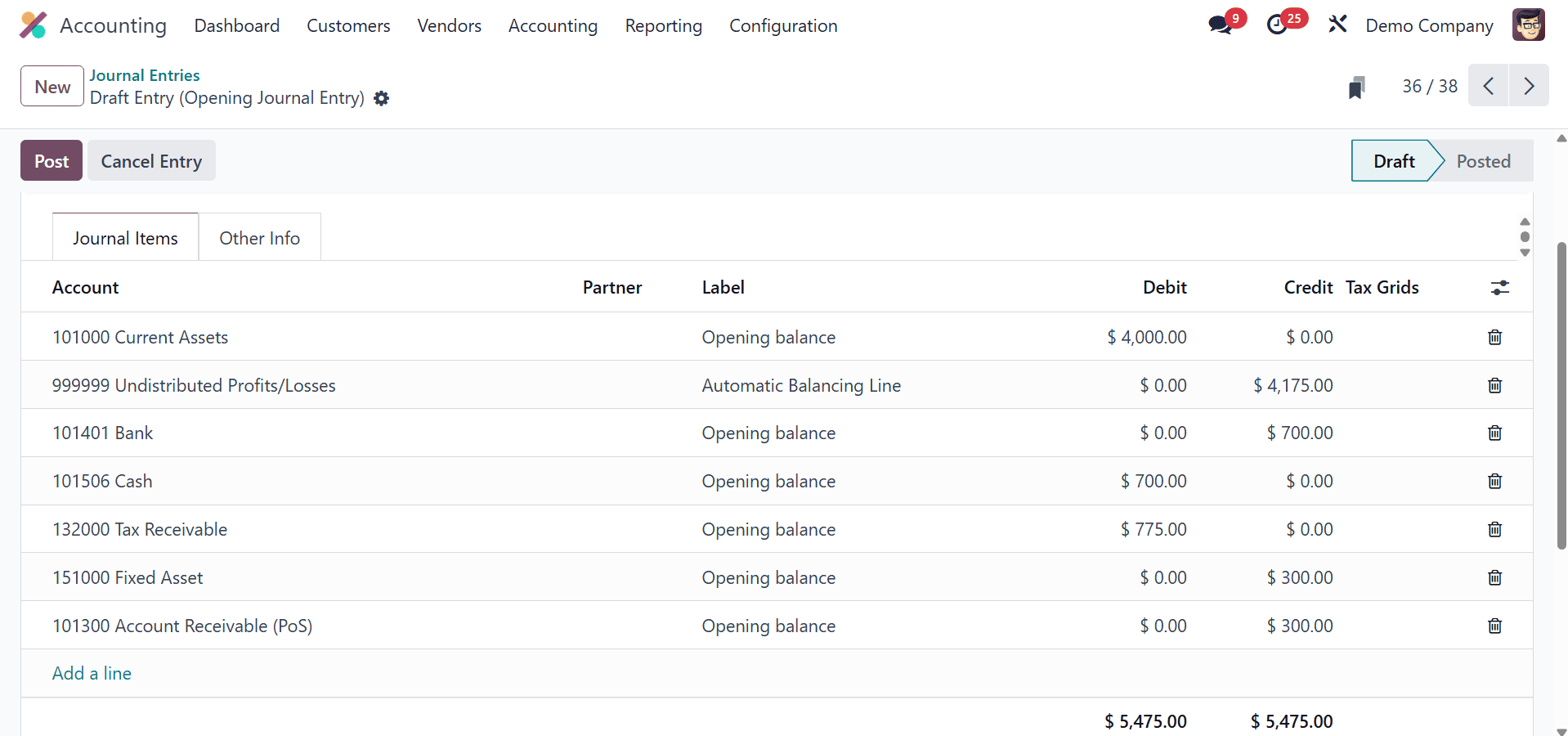The height and width of the screenshot is (736, 1568).
Task: Select the 101401 Bank account cell
Action: (x=102, y=433)
